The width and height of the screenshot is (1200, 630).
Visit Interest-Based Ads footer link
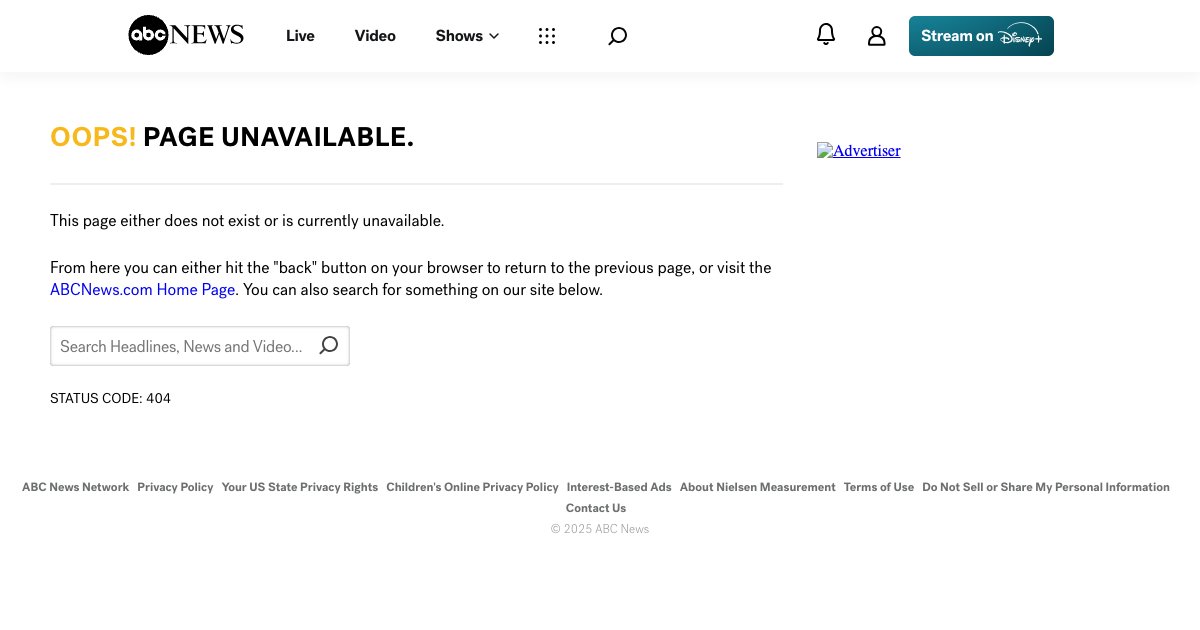[x=619, y=487]
